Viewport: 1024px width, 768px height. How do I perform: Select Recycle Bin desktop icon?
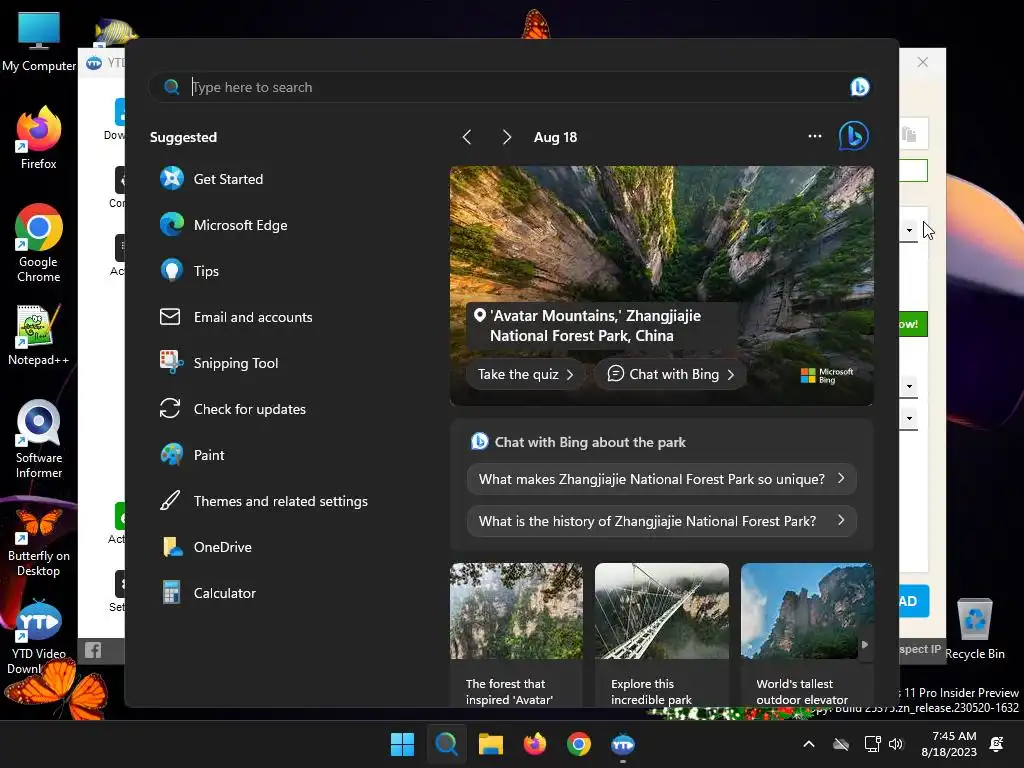(974, 628)
